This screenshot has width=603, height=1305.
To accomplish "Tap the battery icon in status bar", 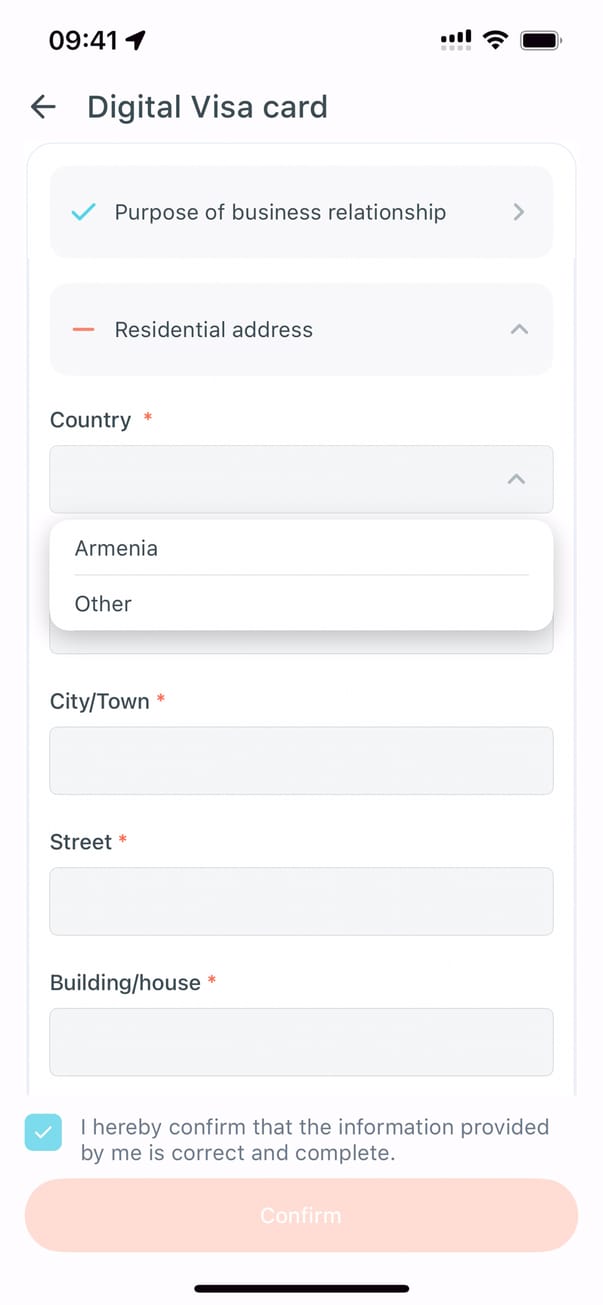I will pos(541,40).
